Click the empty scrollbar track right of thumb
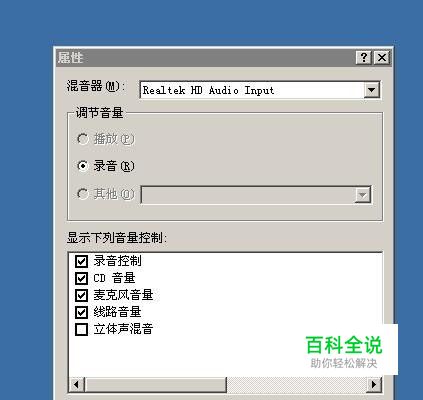The height and width of the screenshot is (400, 423). pyautogui.click(x=296, y=385)
